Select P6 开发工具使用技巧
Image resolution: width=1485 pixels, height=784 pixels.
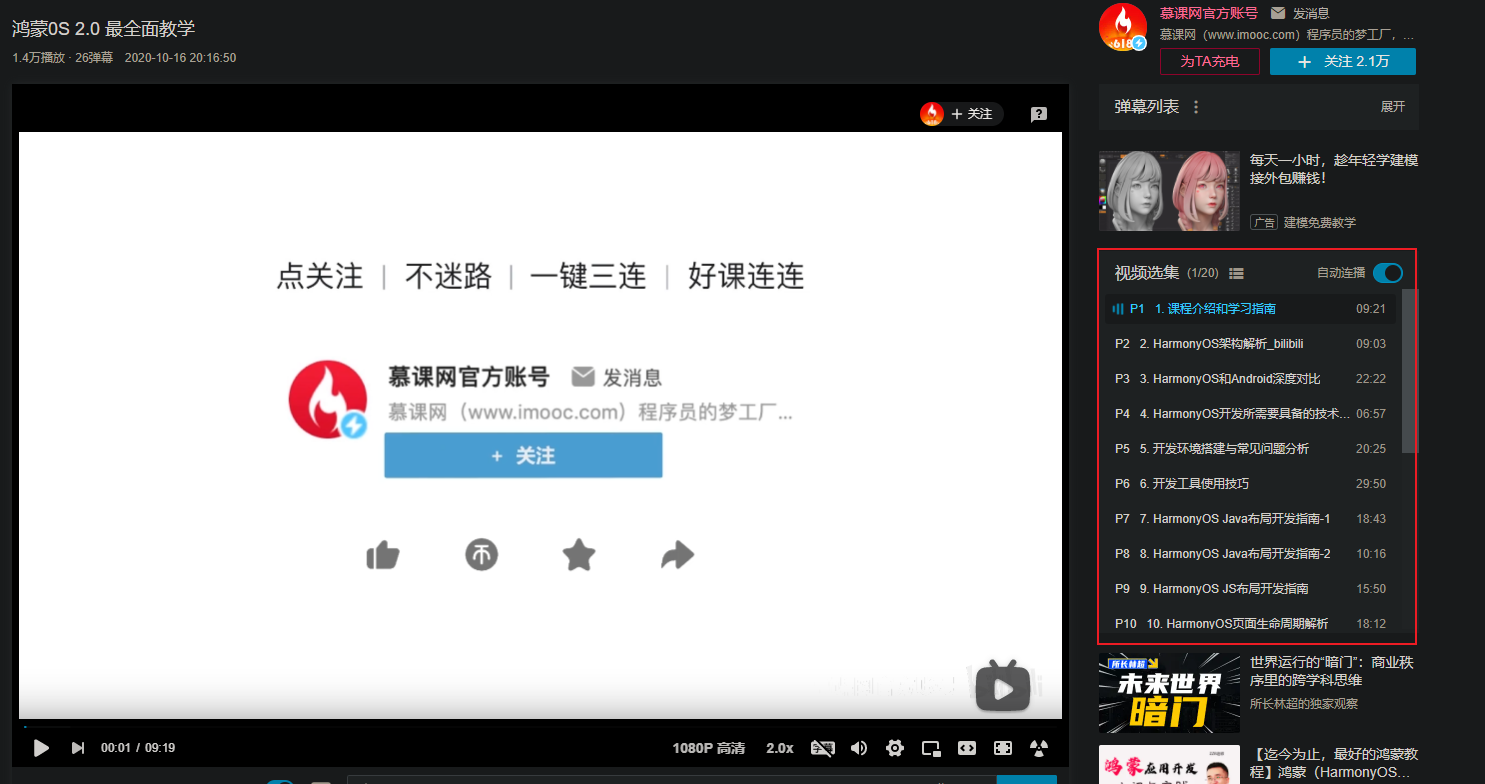click(1250, 484)
